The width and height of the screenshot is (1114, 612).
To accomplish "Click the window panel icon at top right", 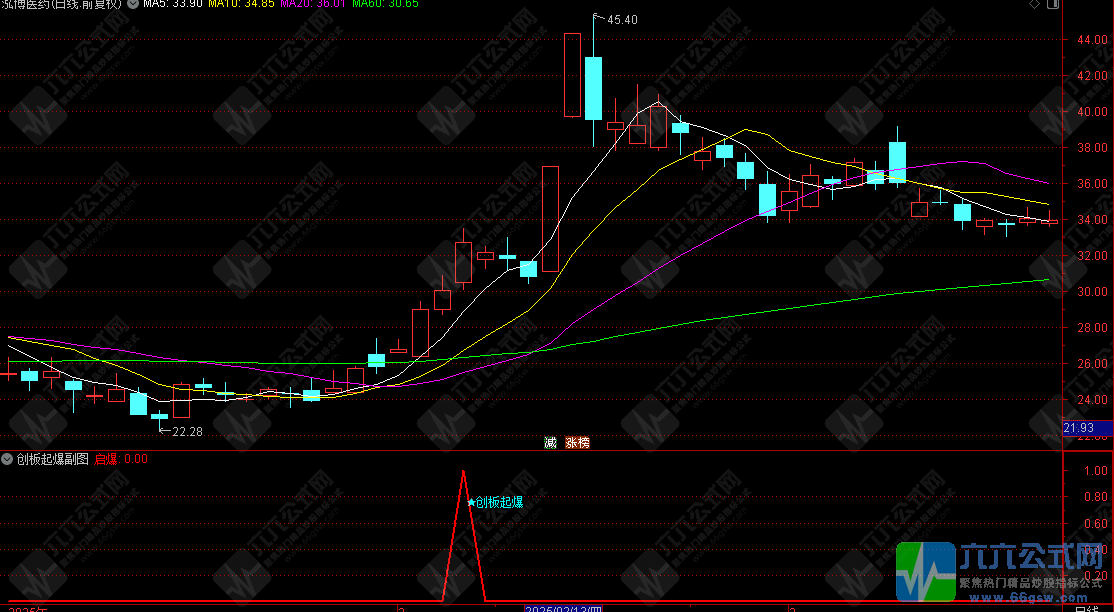I will (1053, 4).
